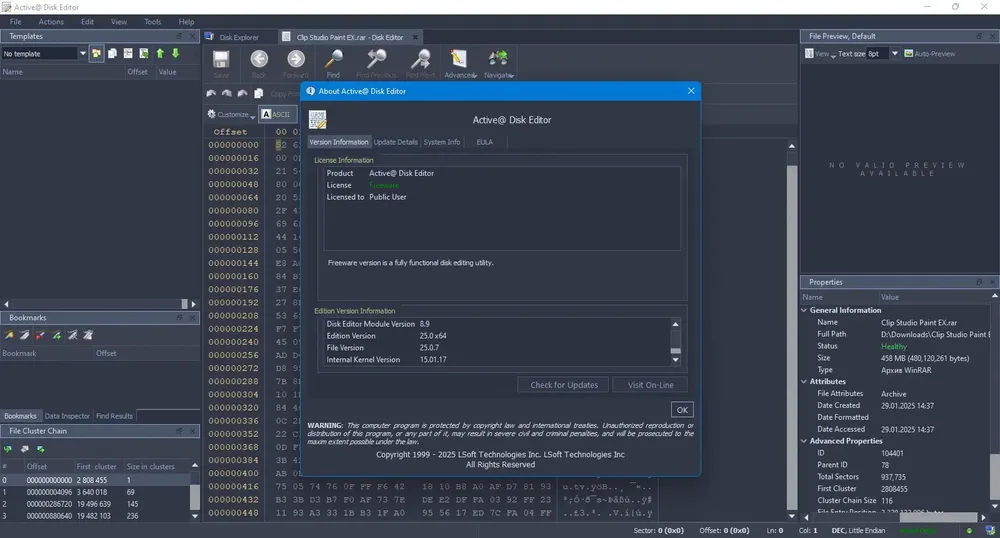Toggle the load template folder button

[96, 54]
